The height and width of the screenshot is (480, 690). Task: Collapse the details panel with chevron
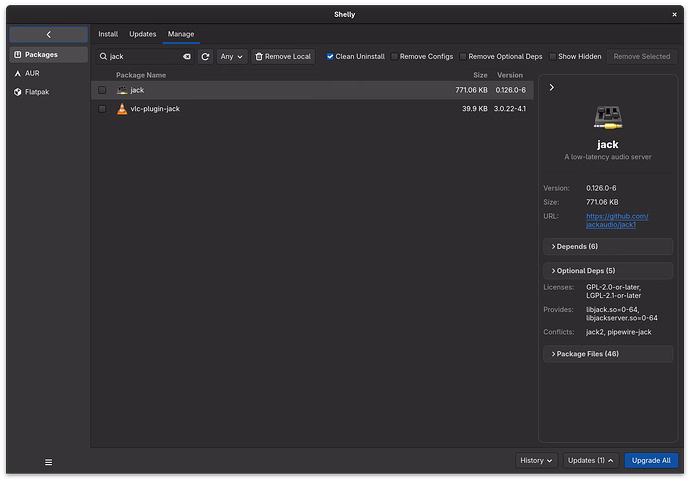(x=551, y=88)
